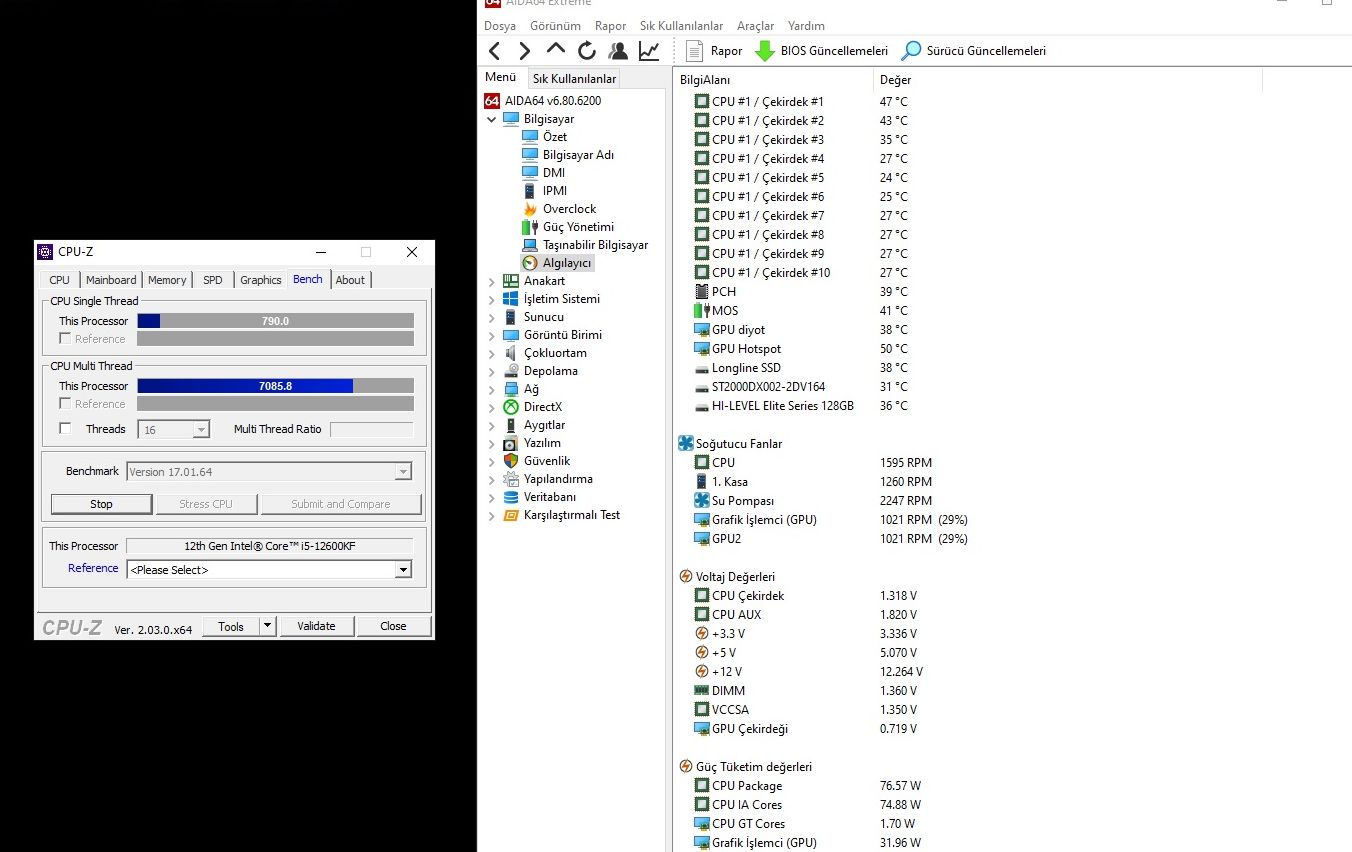Screen dimensions: 1352x852
Task: Open the Görünüm menu
Action: tap(555, 26)
